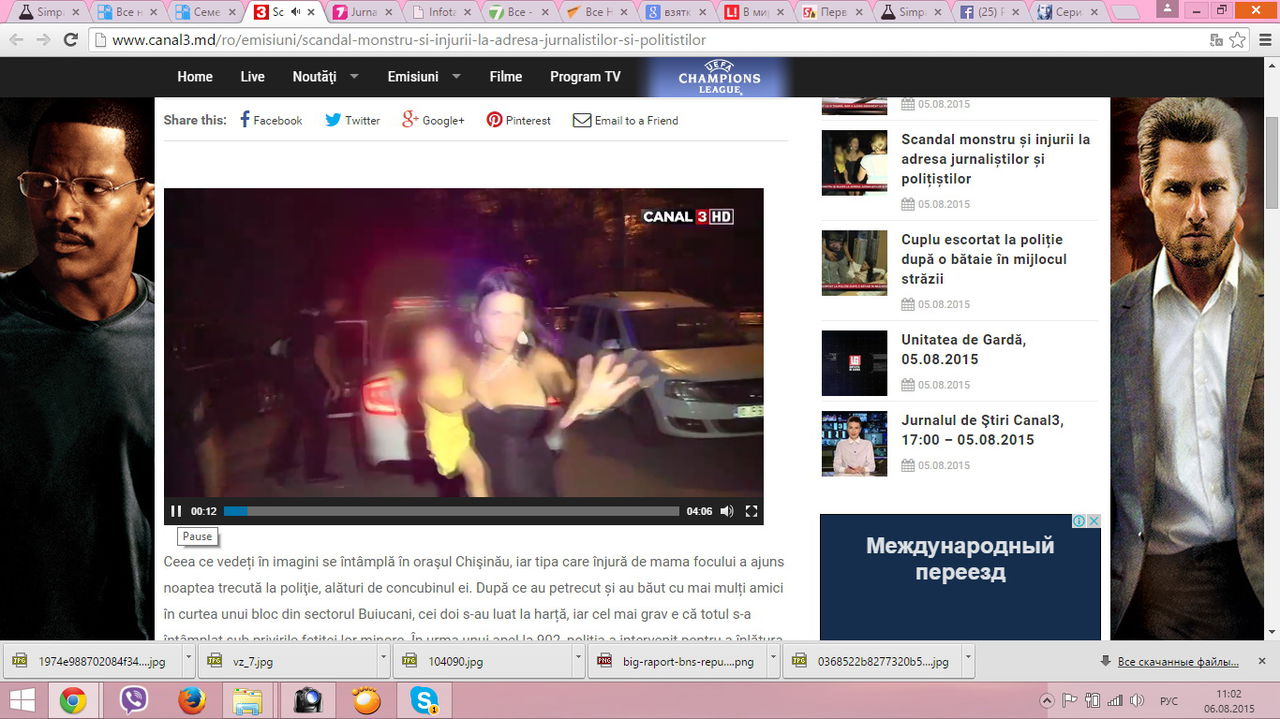Close the downloads bar
This screenshot has height=719, width=1280.
click(1262, 661)
